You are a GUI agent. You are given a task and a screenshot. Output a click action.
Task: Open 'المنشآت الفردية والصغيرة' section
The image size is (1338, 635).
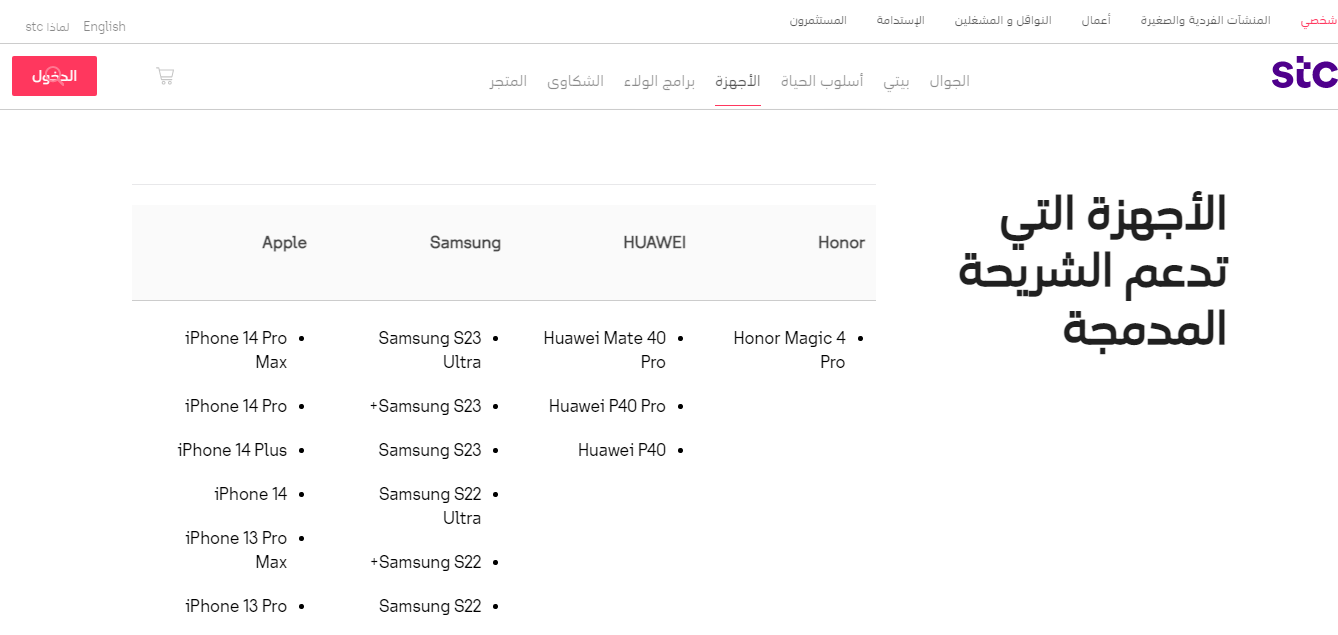coord(1205,21)
